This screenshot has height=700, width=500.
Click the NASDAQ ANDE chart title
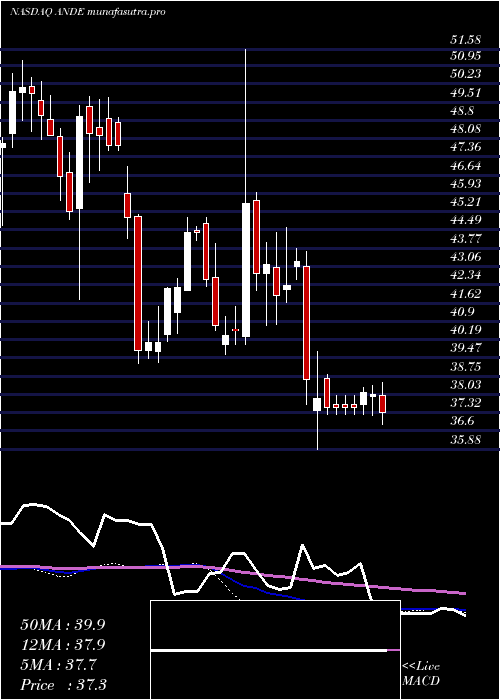coord(88,12)
